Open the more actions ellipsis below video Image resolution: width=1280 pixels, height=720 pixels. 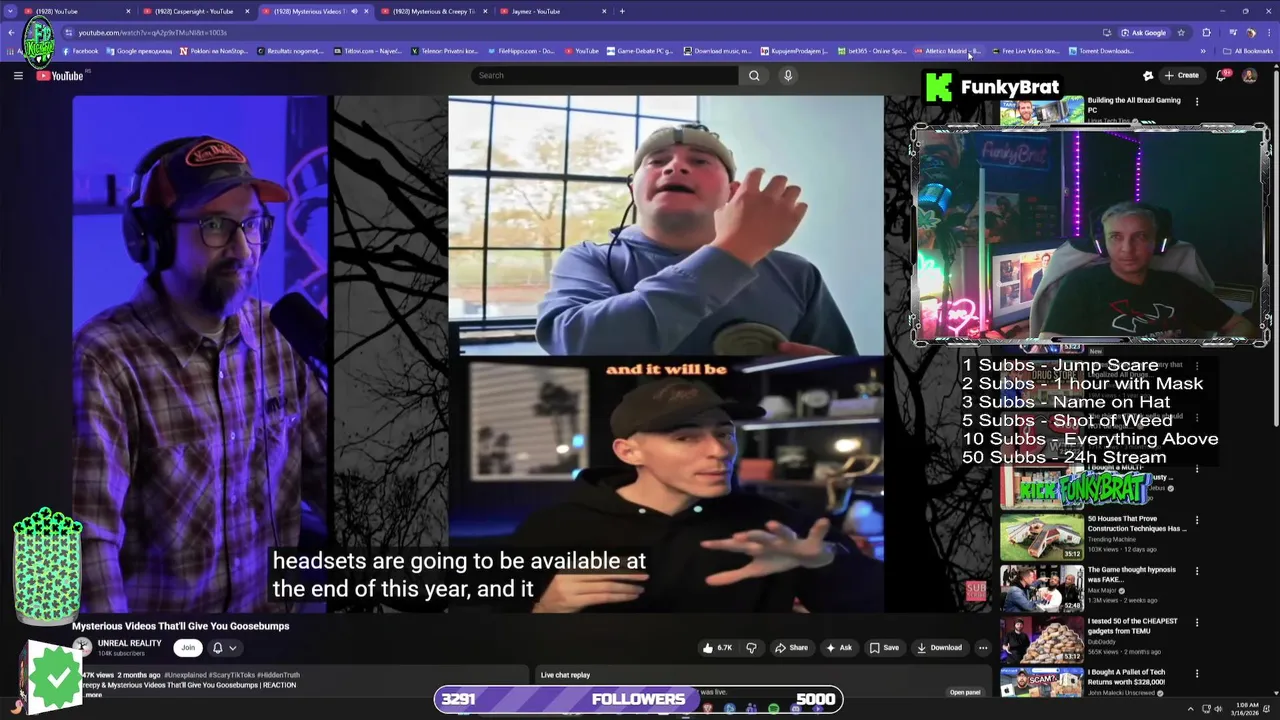tap(983, 647)
